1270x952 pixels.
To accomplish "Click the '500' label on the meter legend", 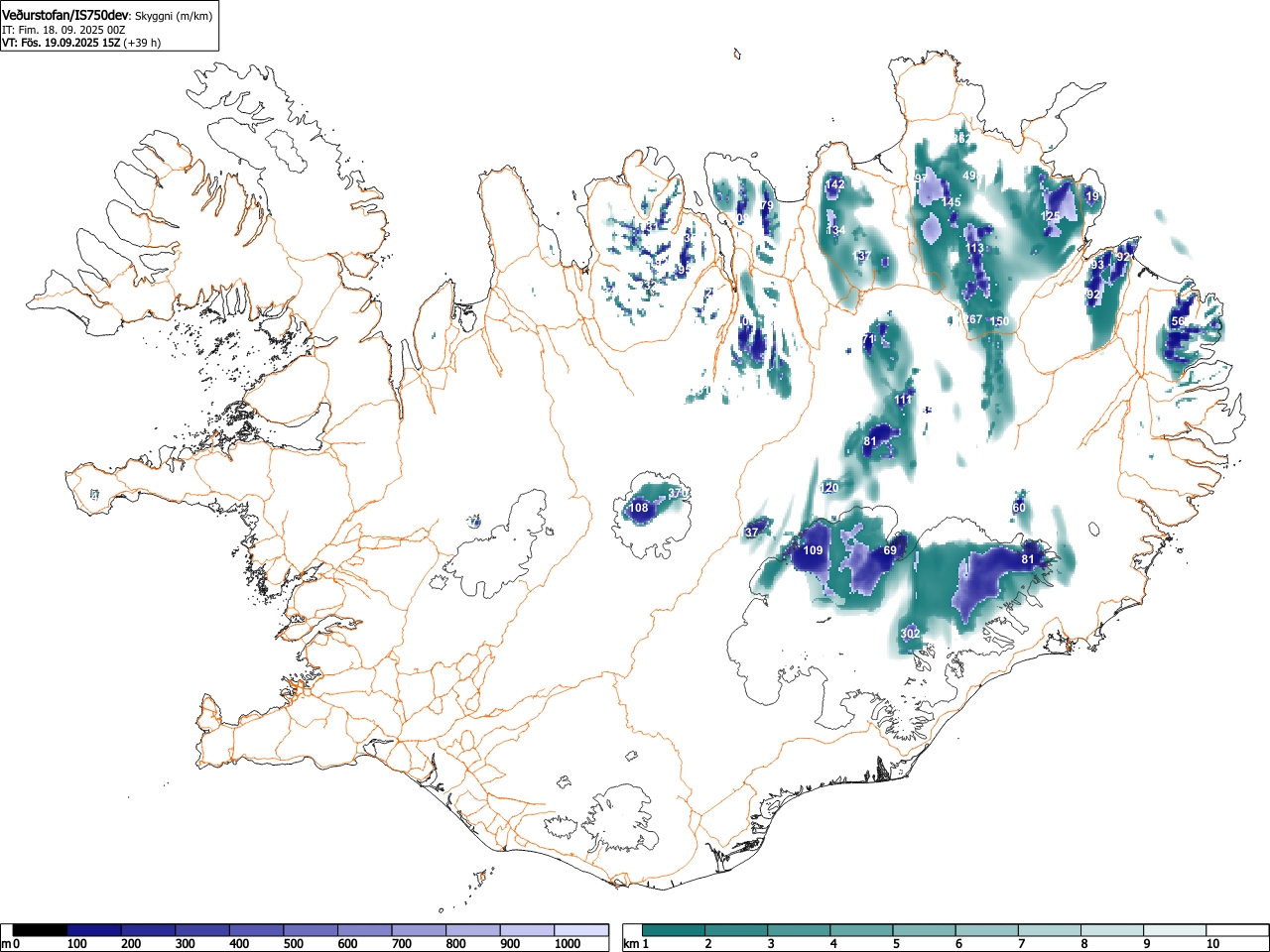I will click(293, 944).
